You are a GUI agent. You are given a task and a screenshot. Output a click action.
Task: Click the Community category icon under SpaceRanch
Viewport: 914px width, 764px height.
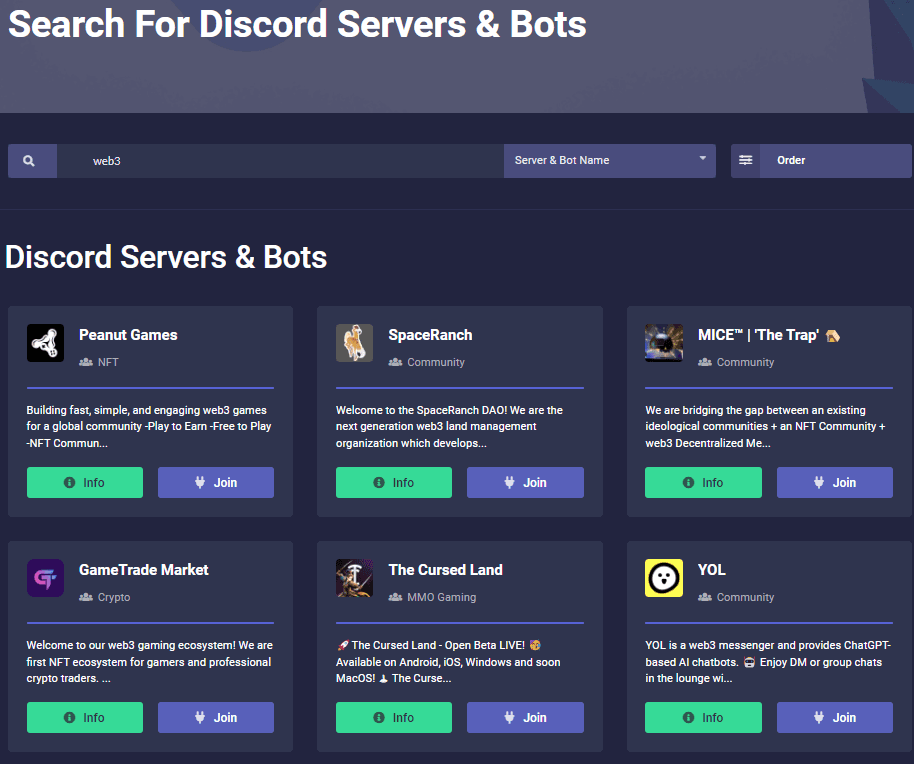point(395,362)
